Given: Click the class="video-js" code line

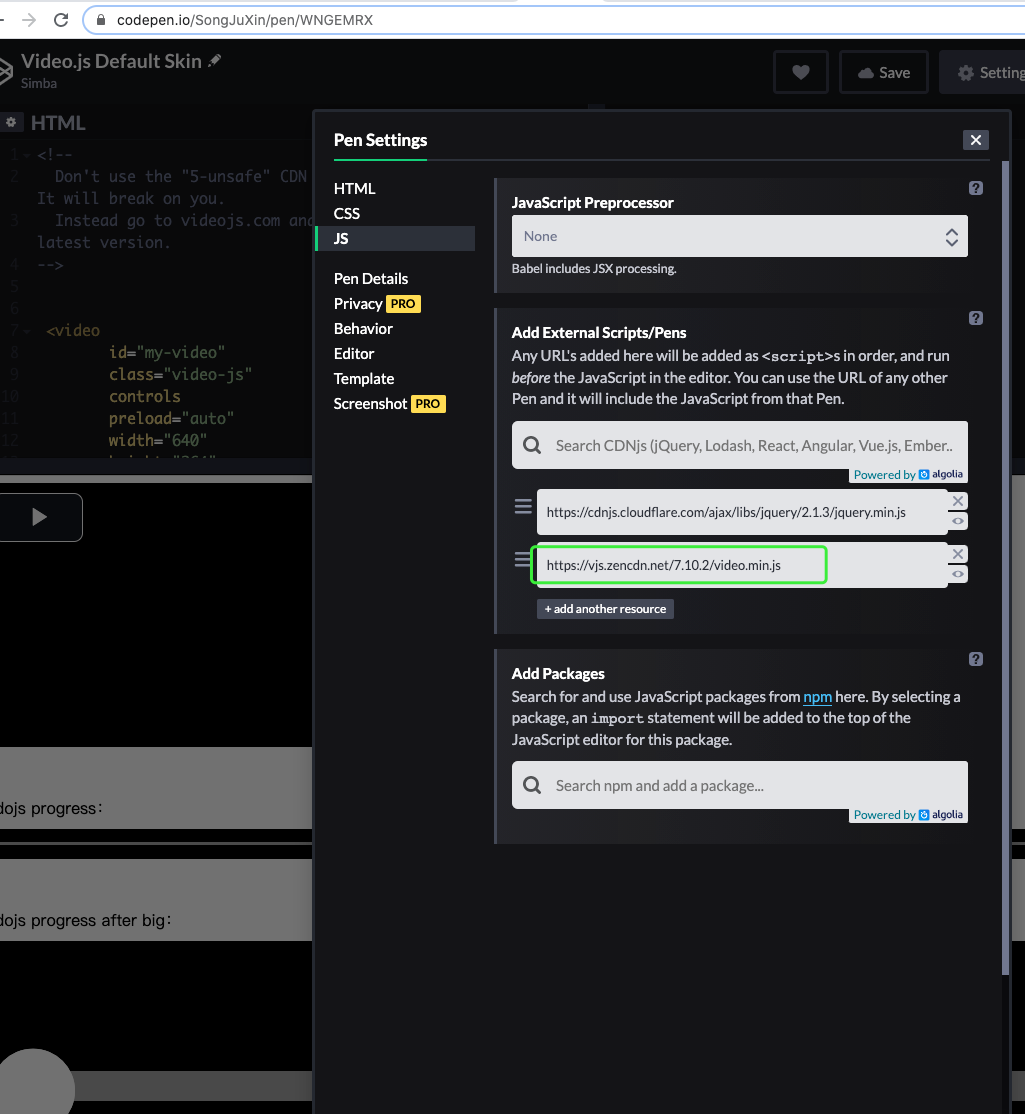Looking at the screenshot, I should tap(180, 374).
